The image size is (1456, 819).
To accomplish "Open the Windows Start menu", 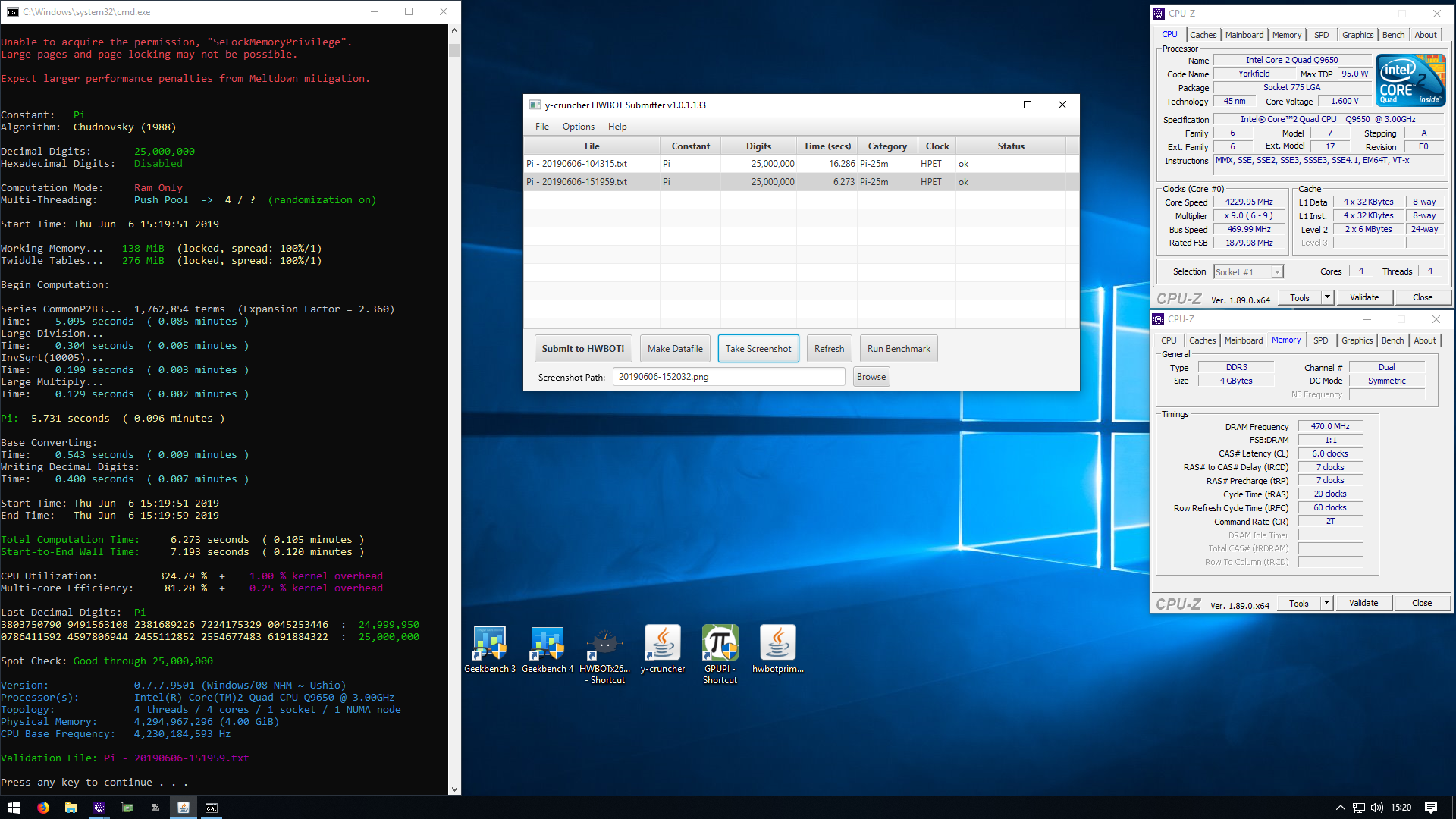I will coord(14,808).
